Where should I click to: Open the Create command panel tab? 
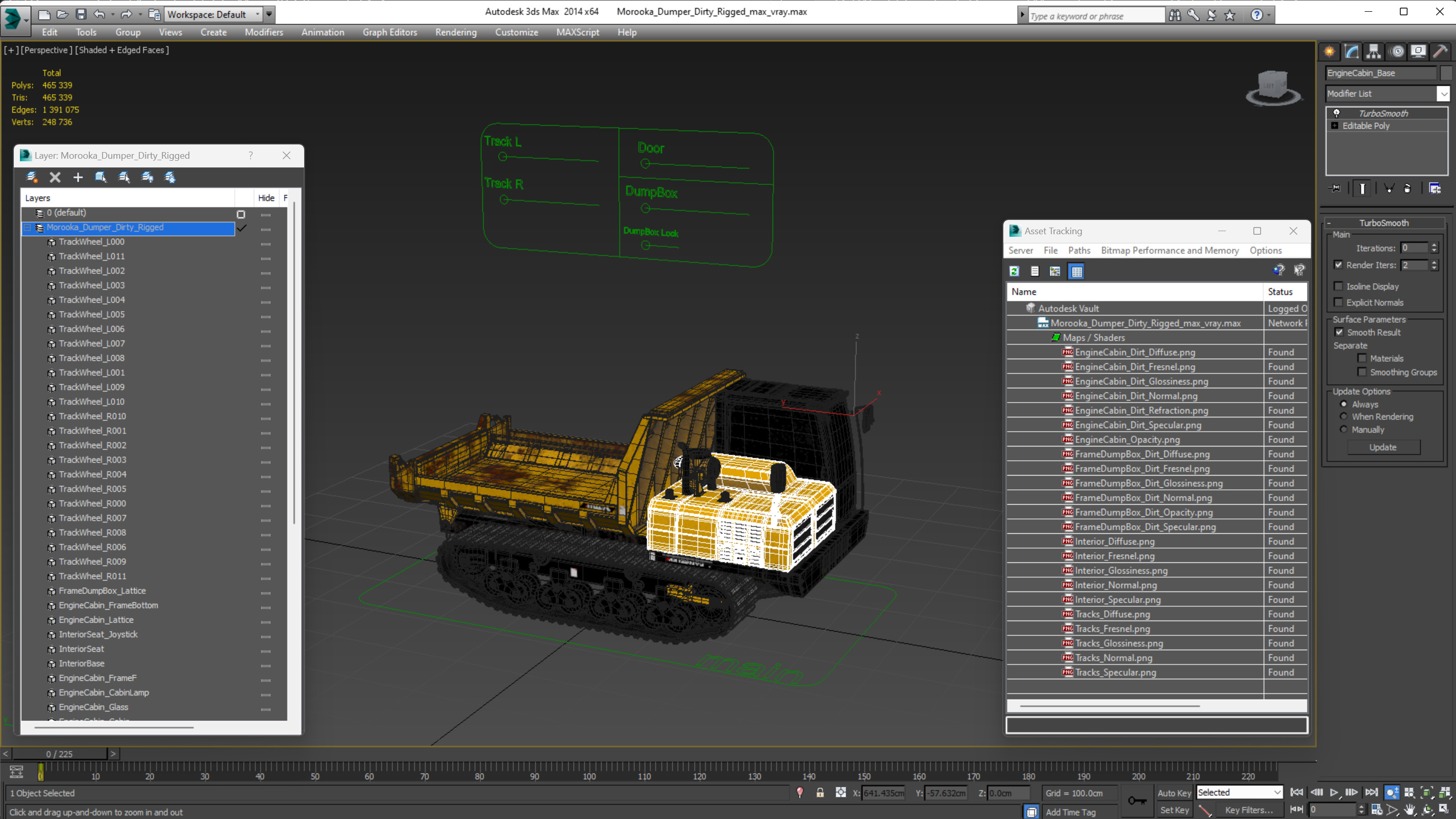(x=1329, y=52)
